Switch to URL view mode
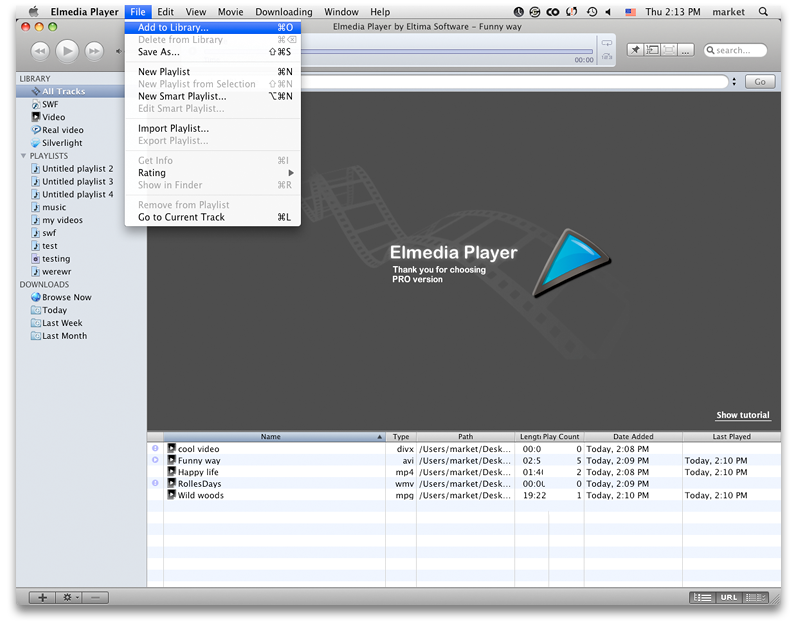The height and width of the screenshot is (623, 799). pos(729,598)
